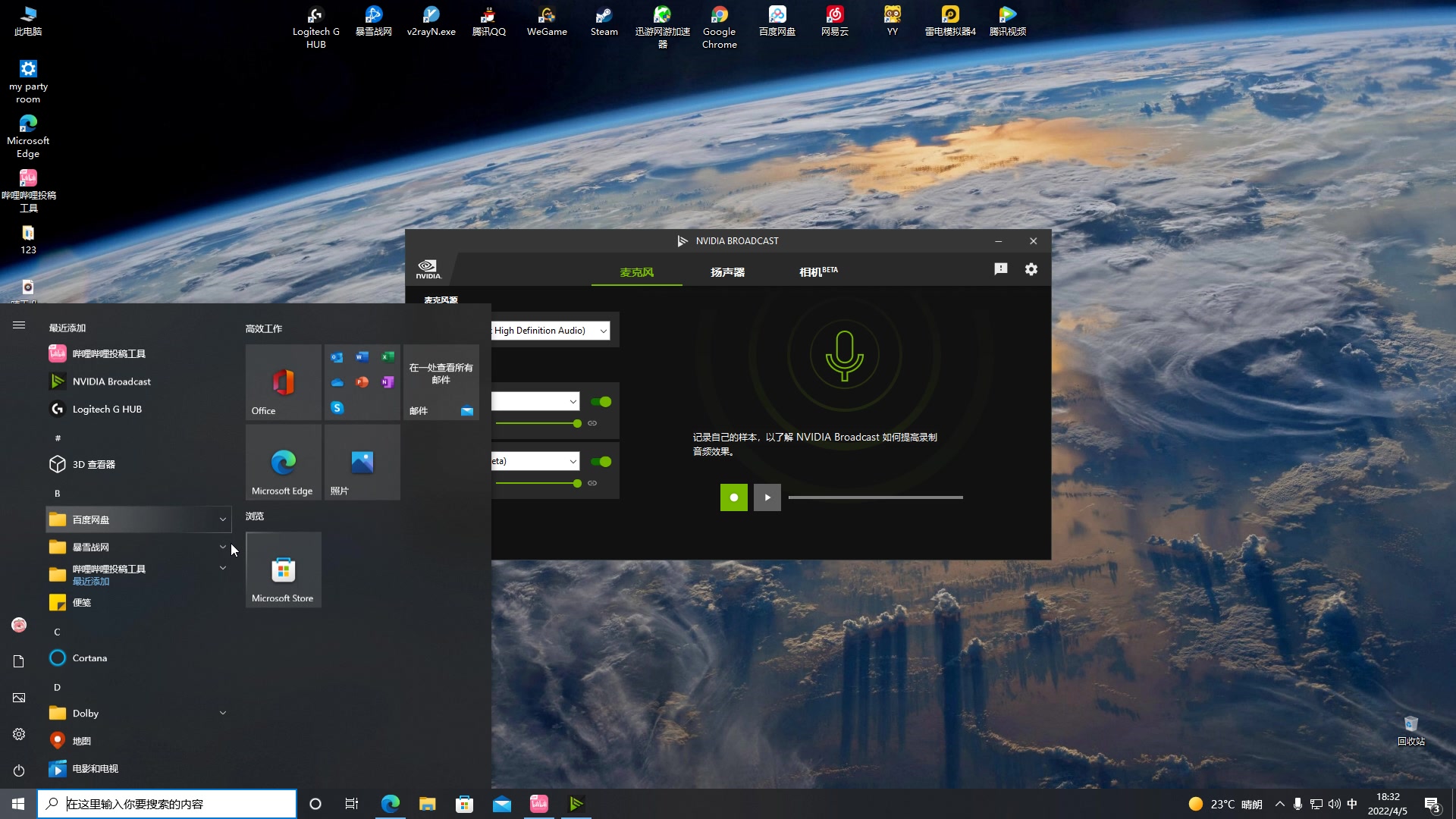The height and width of the screenshot is (819, 1456).
Task: Open NVIDIA Broadcast from recently added
Action: (x=139, y=381)
